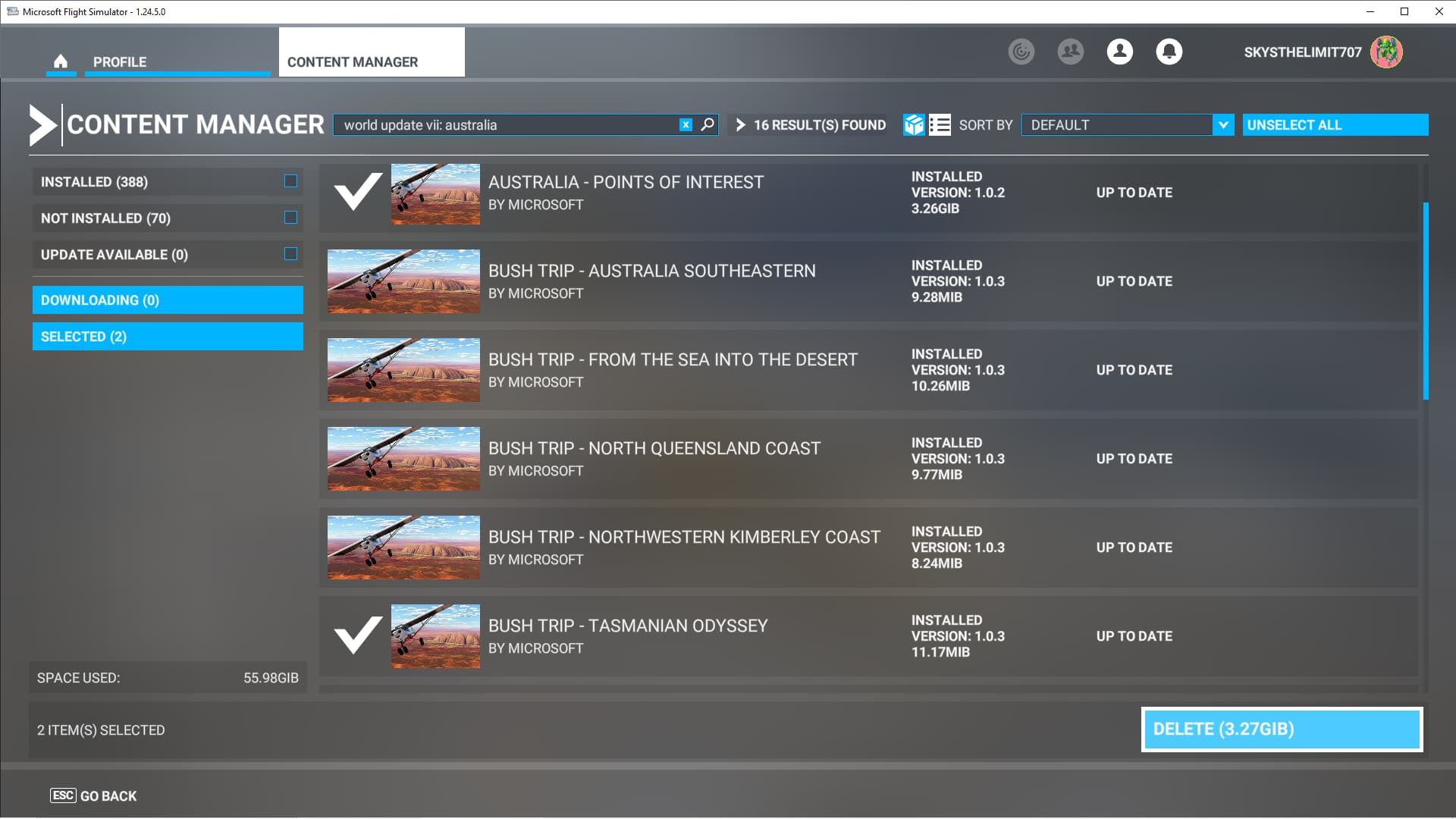Click the Not Installed (70) filter label
Viewport: 1456px width, 819px height.
pyautogui.click(x=105, y=218)
